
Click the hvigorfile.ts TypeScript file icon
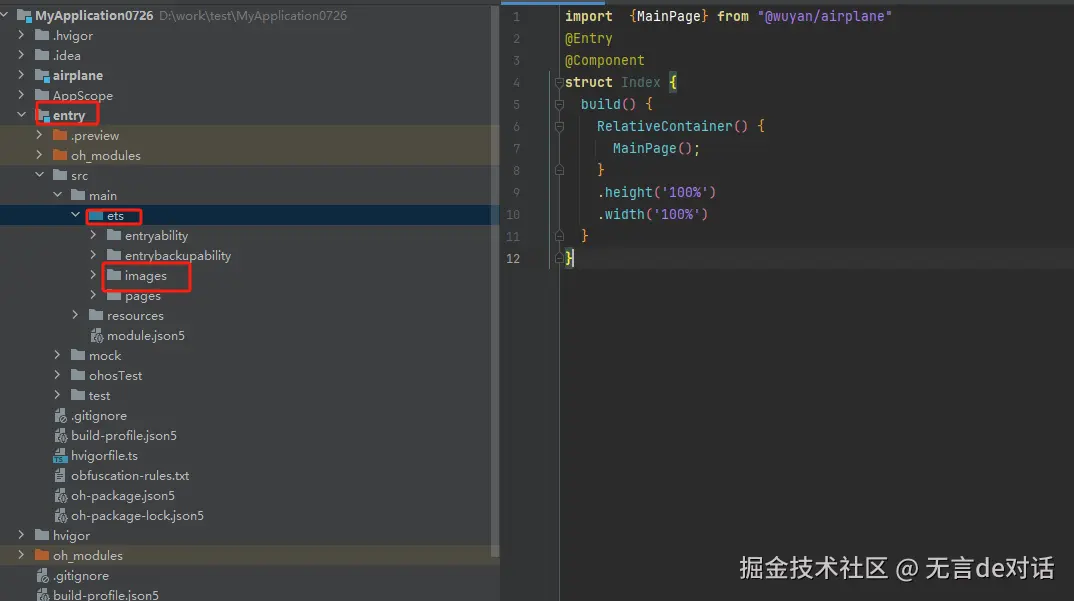[60, 455]
